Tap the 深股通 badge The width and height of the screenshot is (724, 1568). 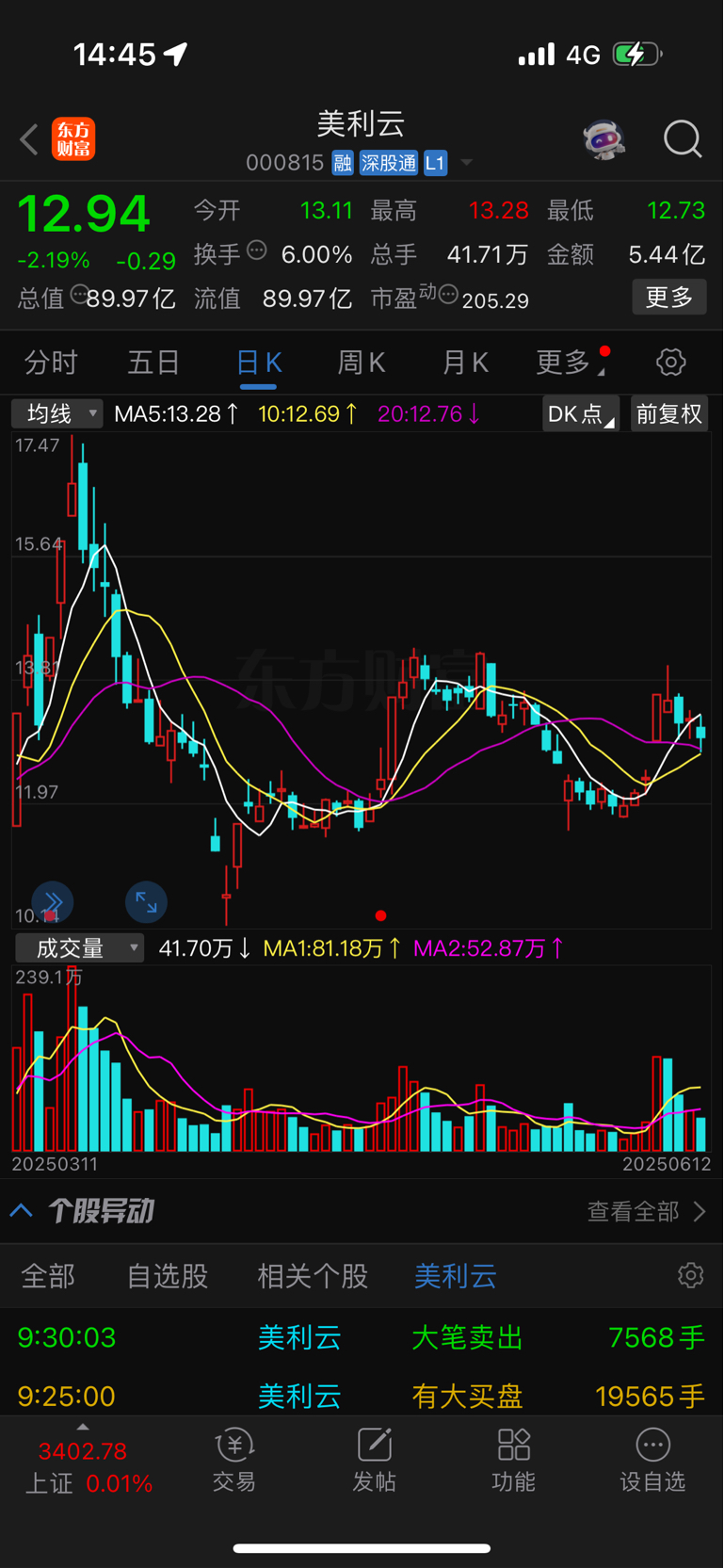coord(388,163)
